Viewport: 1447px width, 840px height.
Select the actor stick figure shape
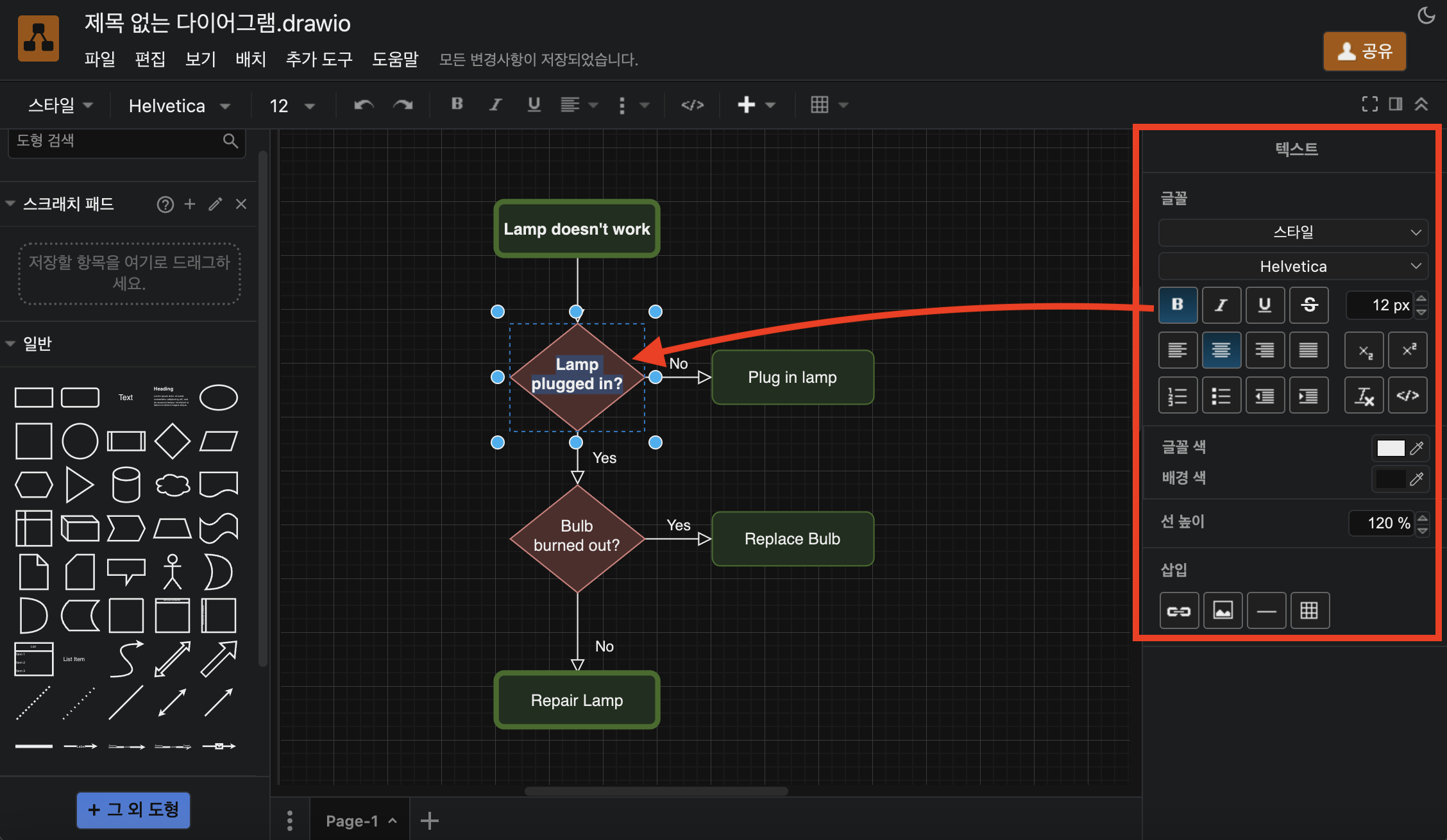coord(173,571)
